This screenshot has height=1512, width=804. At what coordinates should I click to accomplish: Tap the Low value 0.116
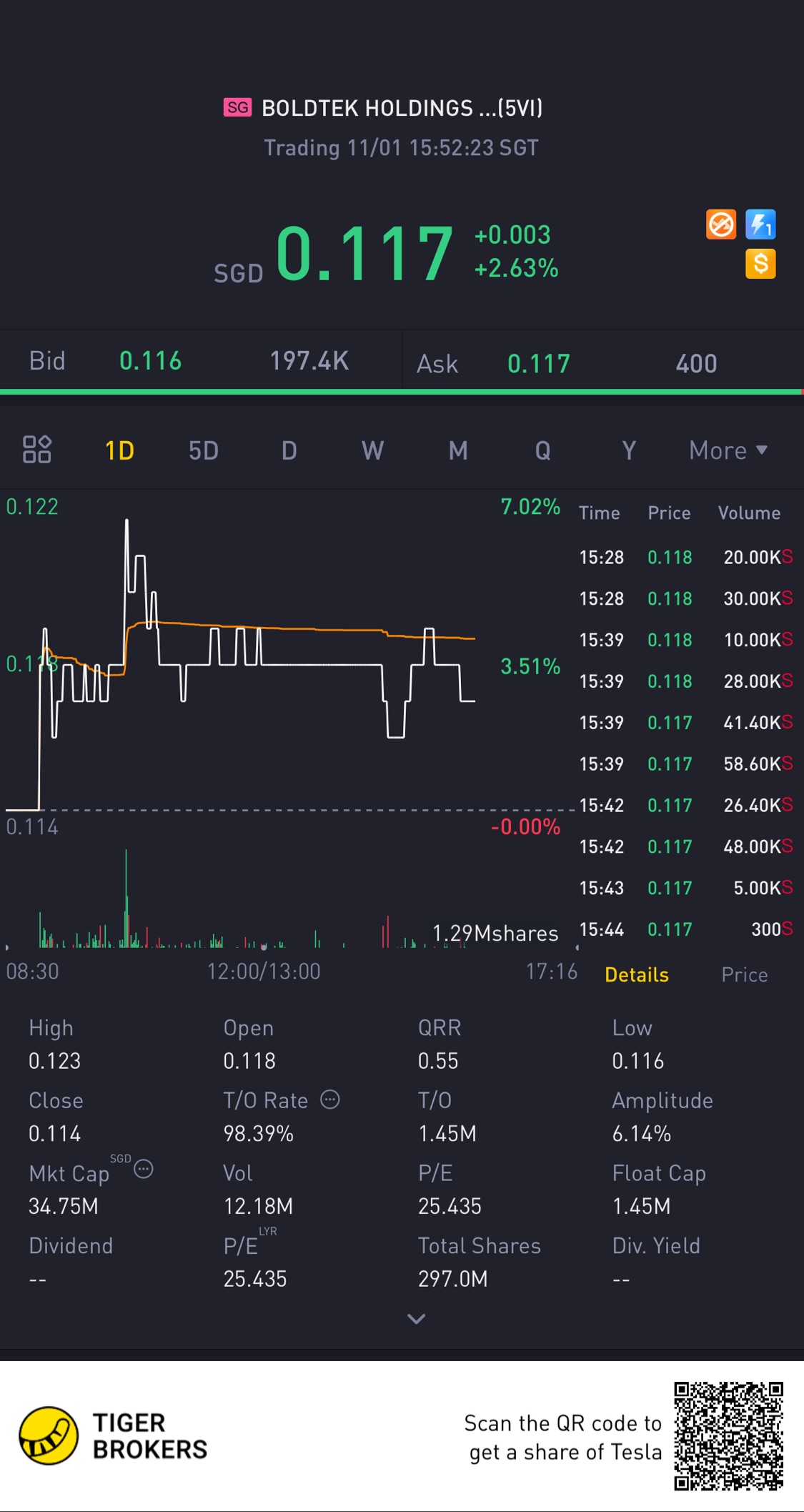pyautogui.click(x=638, y=1061)
